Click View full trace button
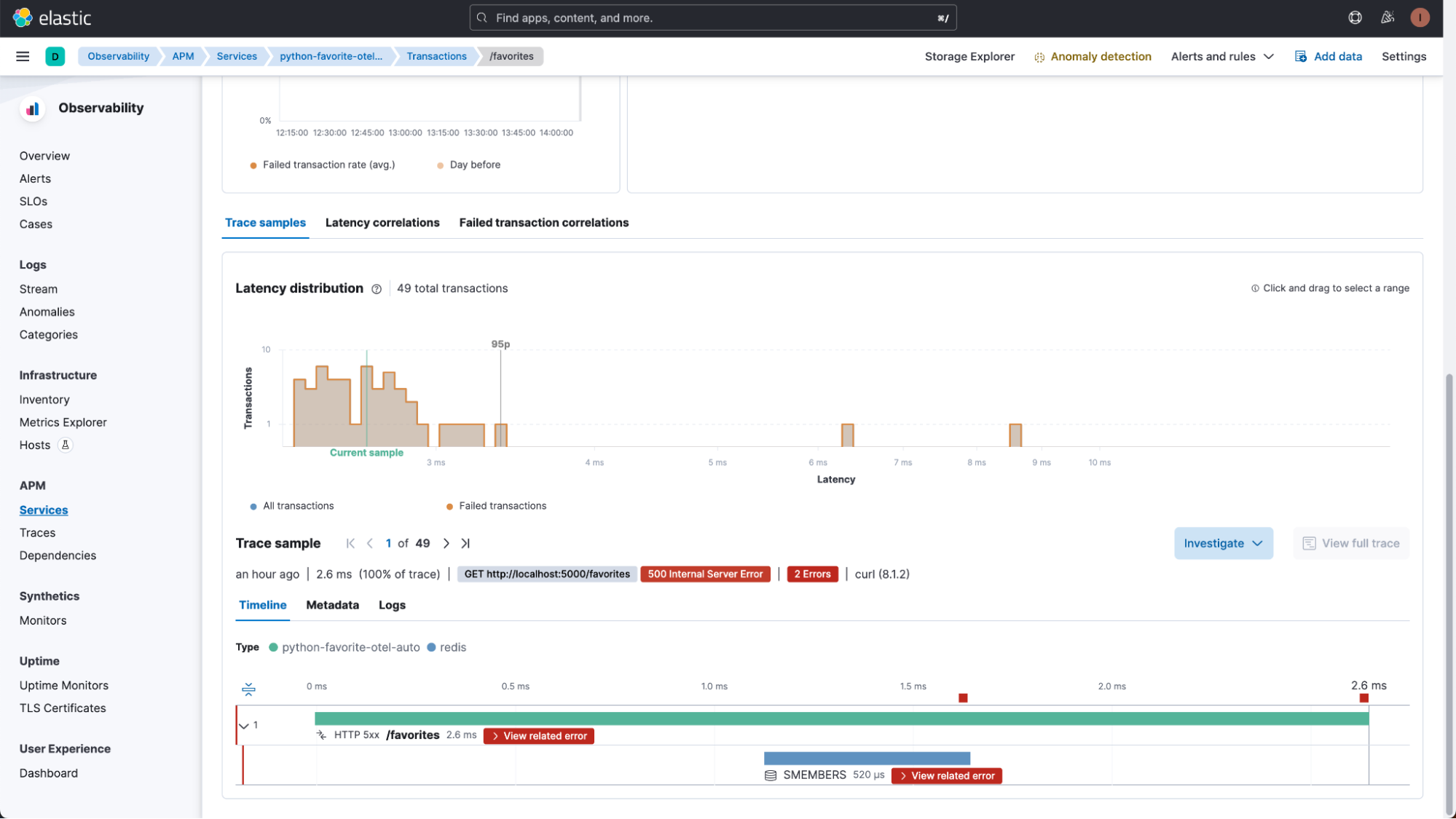Viewport: 1456px width, 819px height. click(1351, 542)
